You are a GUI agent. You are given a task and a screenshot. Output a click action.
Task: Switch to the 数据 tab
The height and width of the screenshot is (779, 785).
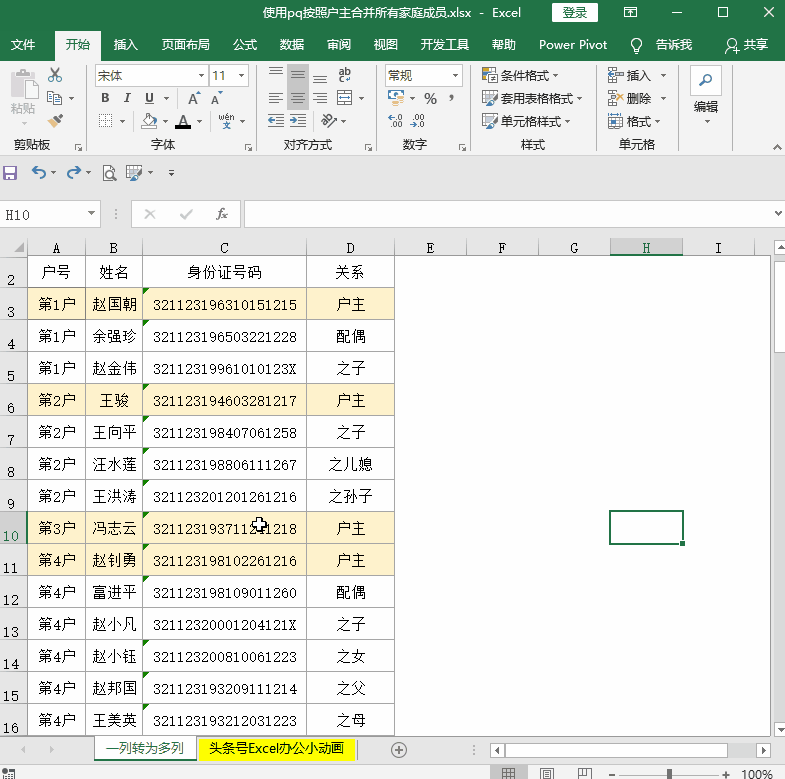(292, 45)
